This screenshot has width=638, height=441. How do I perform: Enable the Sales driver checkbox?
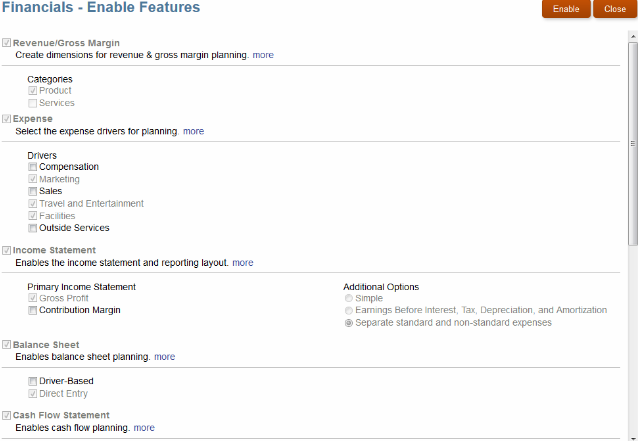[x=33, y=191]
